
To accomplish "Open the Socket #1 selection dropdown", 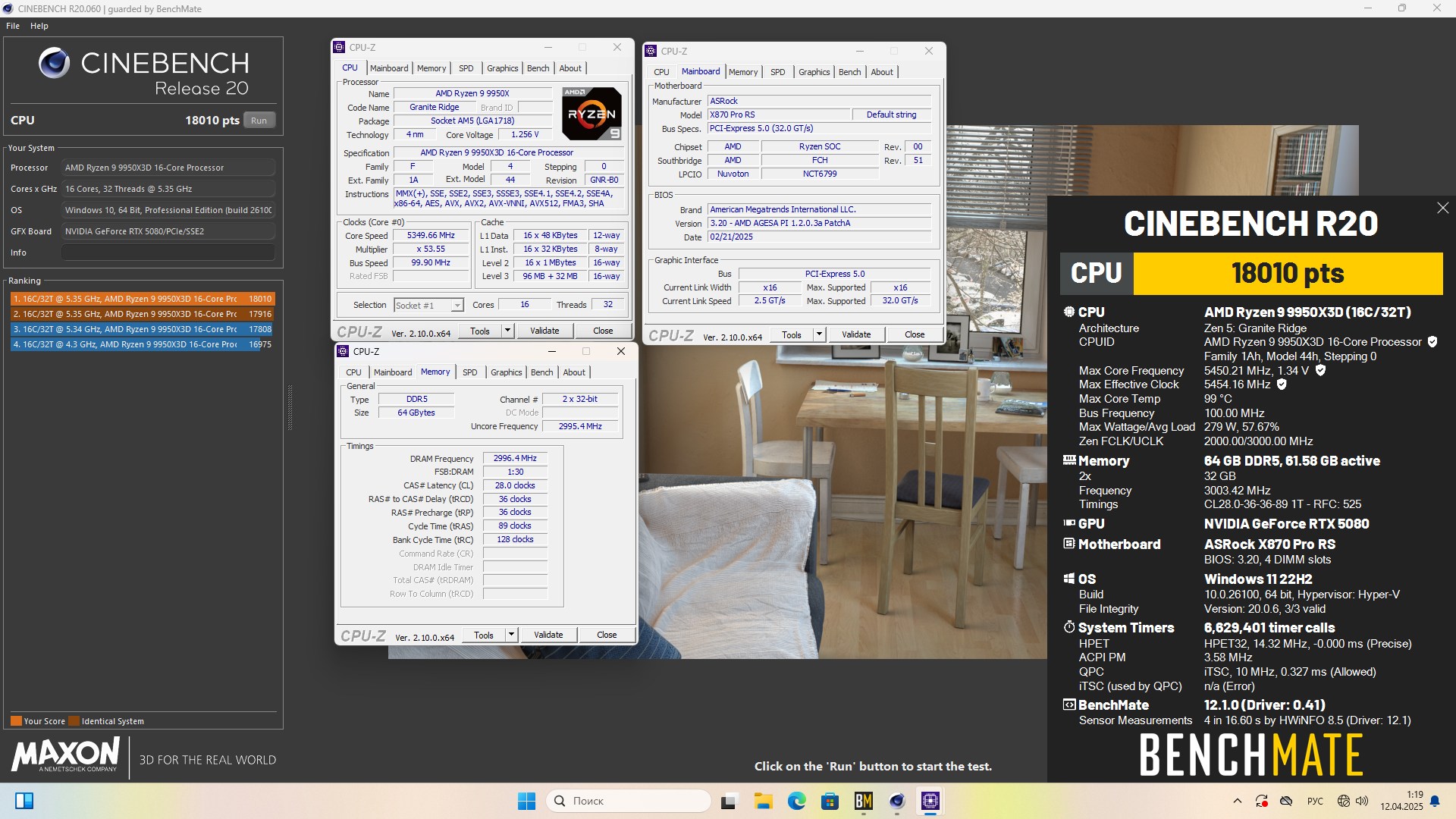I will [x=428, y=305].
